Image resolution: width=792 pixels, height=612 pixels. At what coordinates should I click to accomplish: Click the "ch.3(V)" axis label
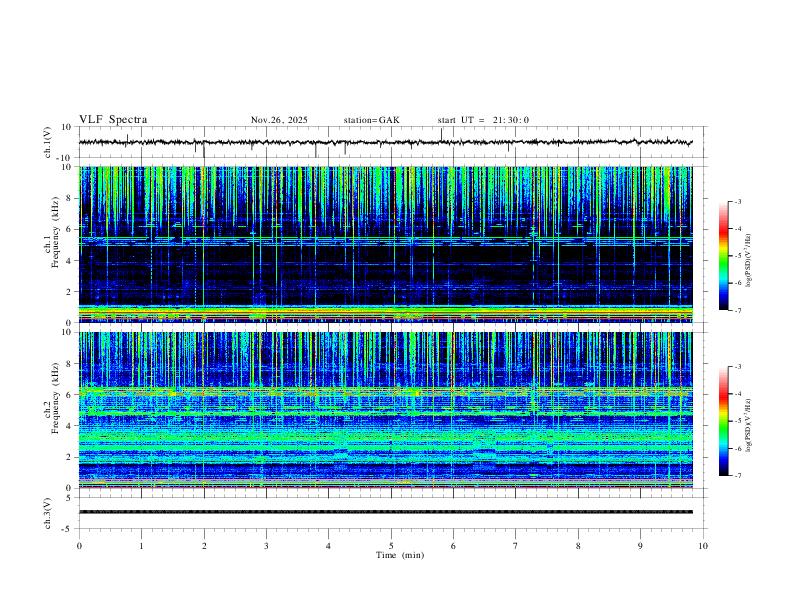click(48, 514)
